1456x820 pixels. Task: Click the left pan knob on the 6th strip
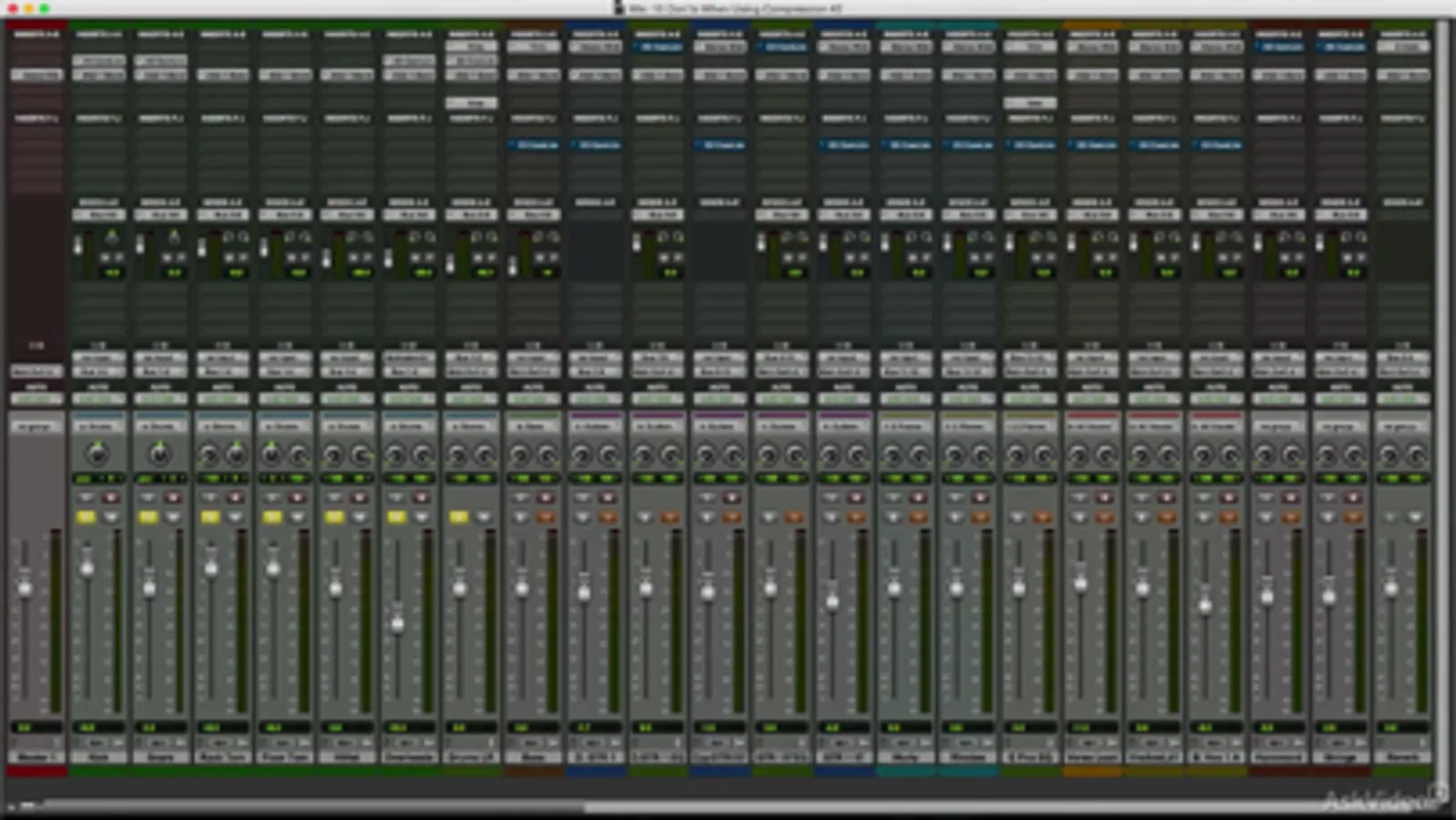coord(334,454)
